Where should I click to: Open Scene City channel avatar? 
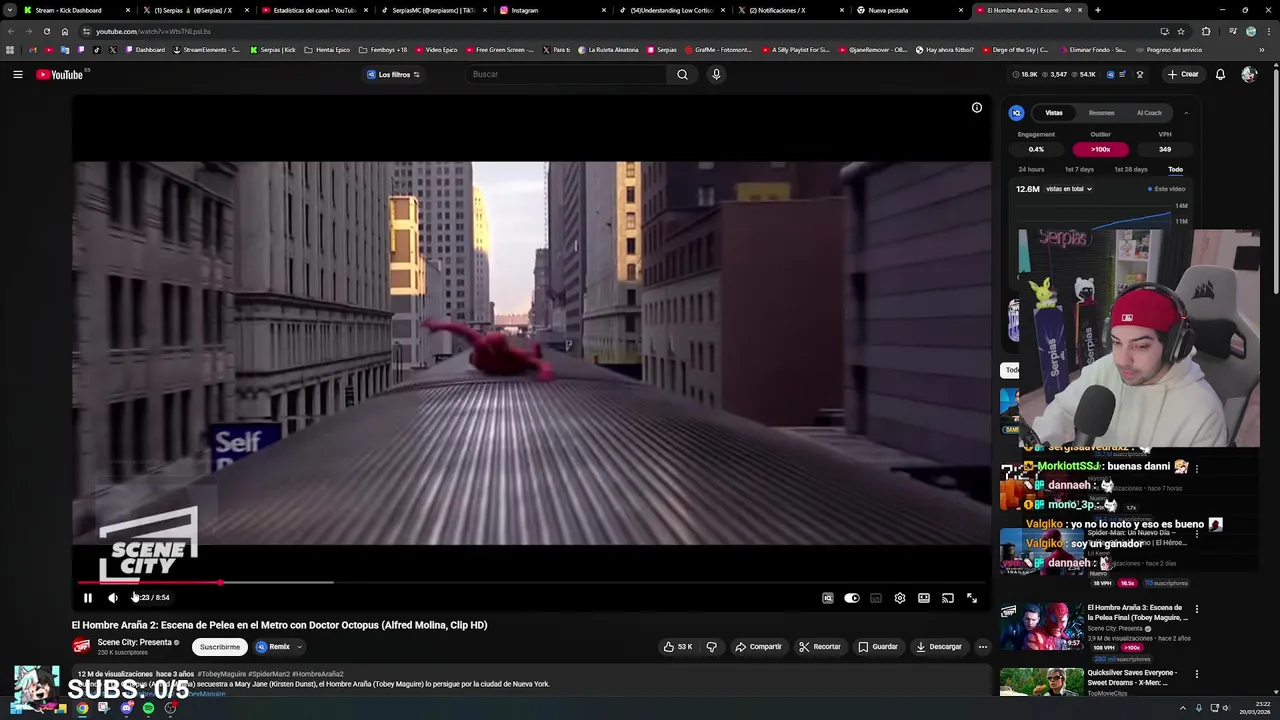click(x=81, y=647)
